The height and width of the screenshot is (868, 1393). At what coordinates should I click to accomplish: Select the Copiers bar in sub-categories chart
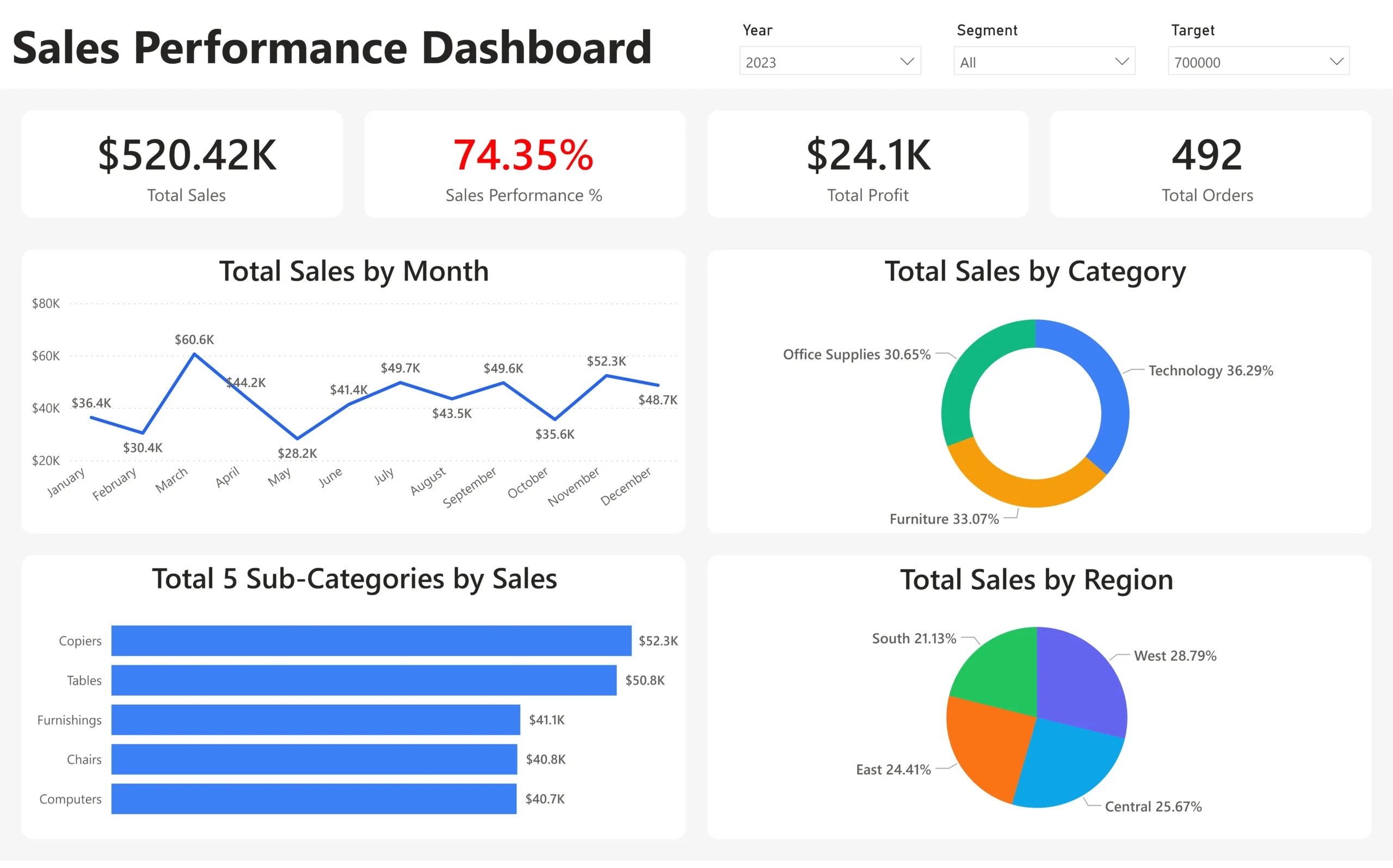[371, 641]
